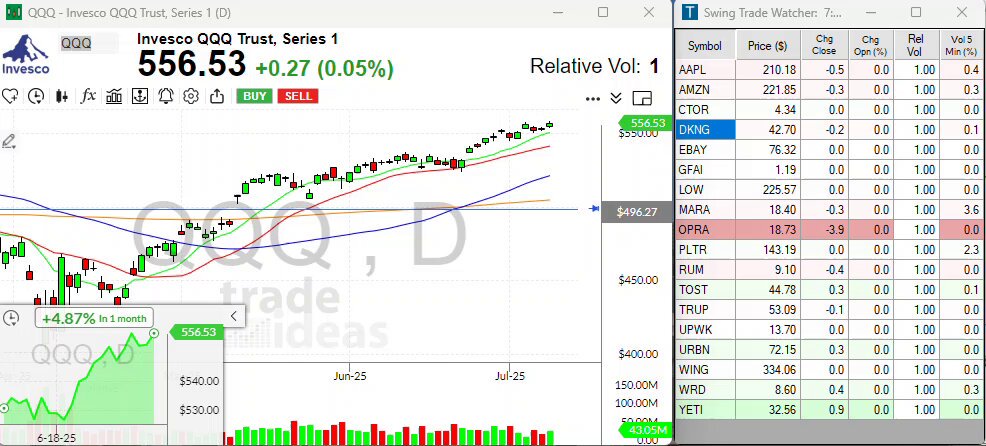986x446 pixels.
Task: Select the TRUP row symbol
Action: 704,309
